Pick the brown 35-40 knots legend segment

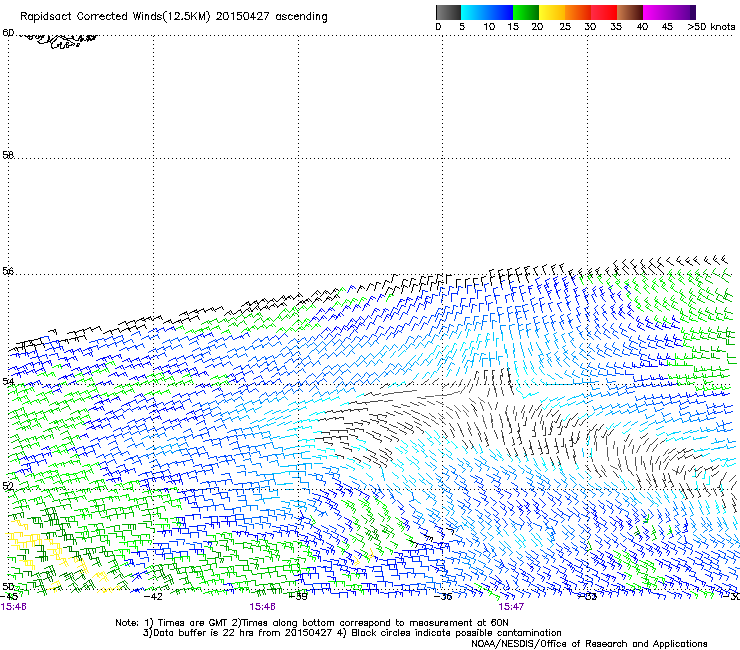[x=630, y=12]
